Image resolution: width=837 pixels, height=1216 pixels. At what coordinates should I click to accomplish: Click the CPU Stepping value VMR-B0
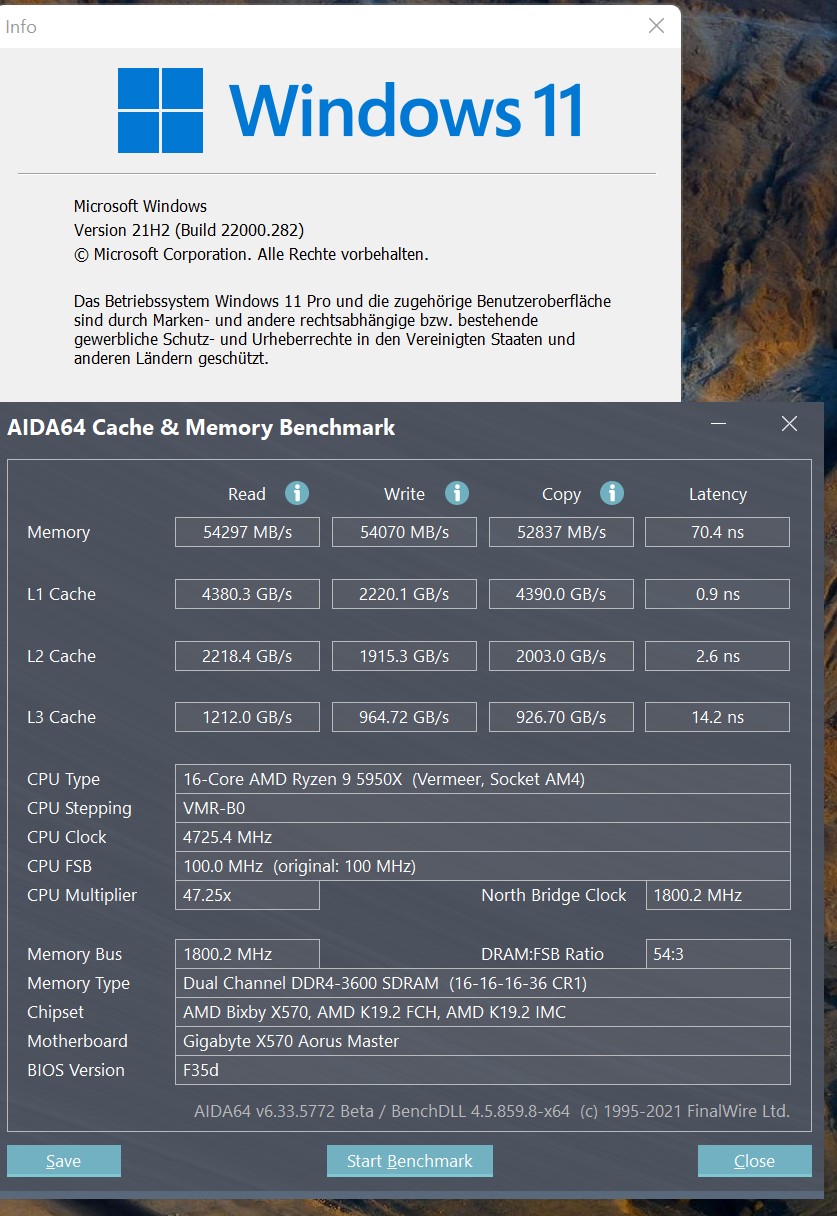point(482,808)
